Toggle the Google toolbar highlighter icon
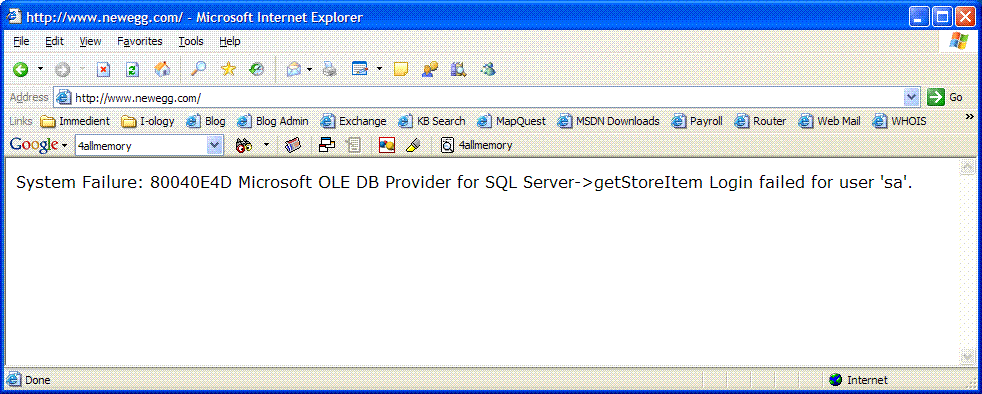Image resolution: width=982 pixels, height=394 pixels. pos(412,145)
